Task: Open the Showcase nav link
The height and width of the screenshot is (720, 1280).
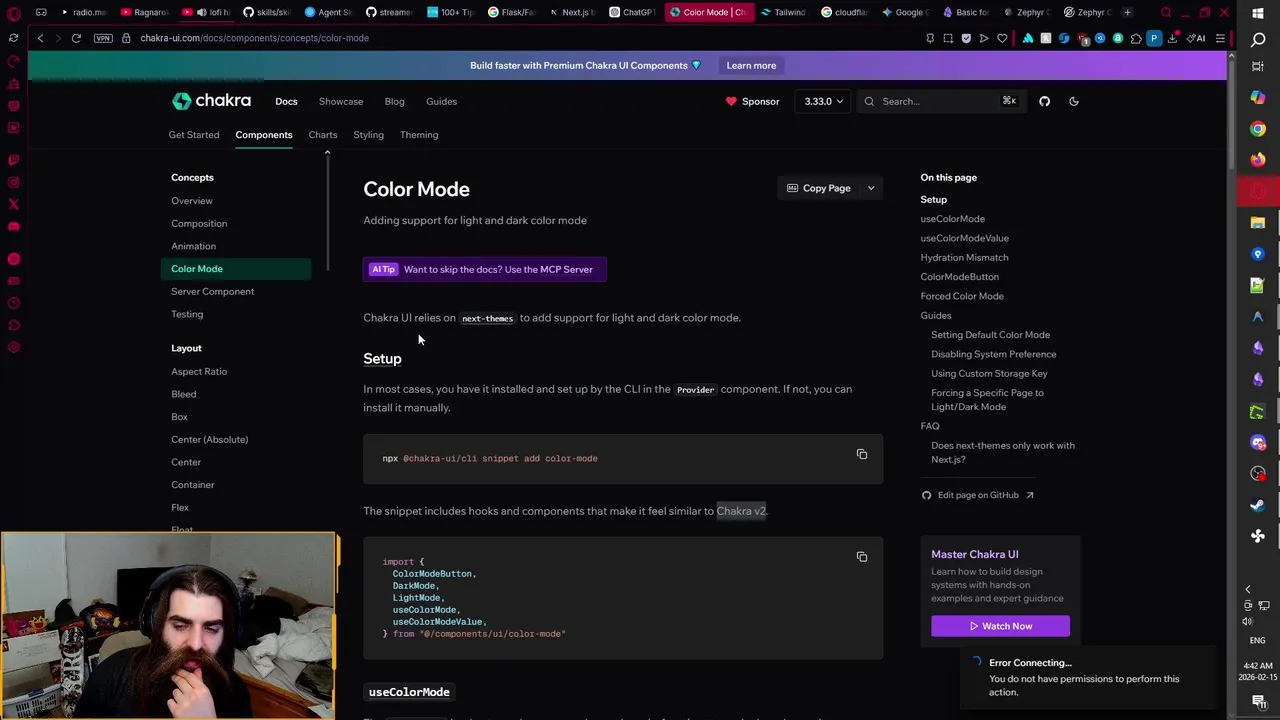Action: (x=341, y=101)
